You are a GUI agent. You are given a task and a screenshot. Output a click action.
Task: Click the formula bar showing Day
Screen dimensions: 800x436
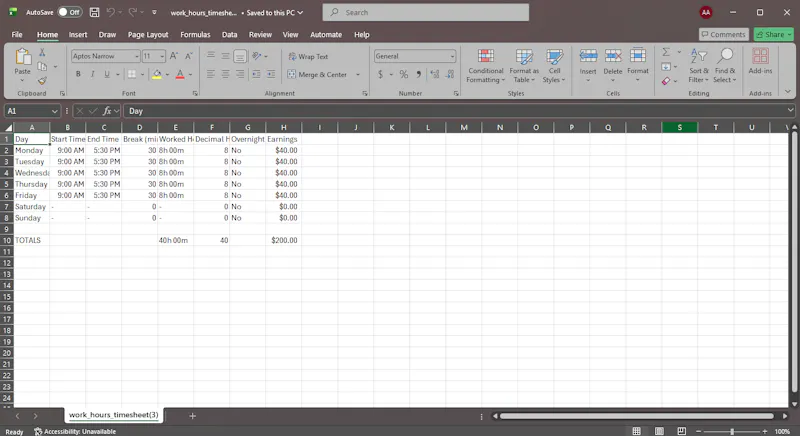click(457, 111)
